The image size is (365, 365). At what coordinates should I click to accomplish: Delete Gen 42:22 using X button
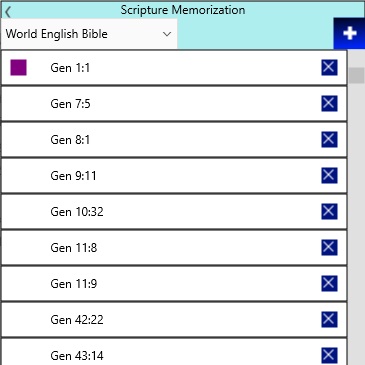click(329, 320)
